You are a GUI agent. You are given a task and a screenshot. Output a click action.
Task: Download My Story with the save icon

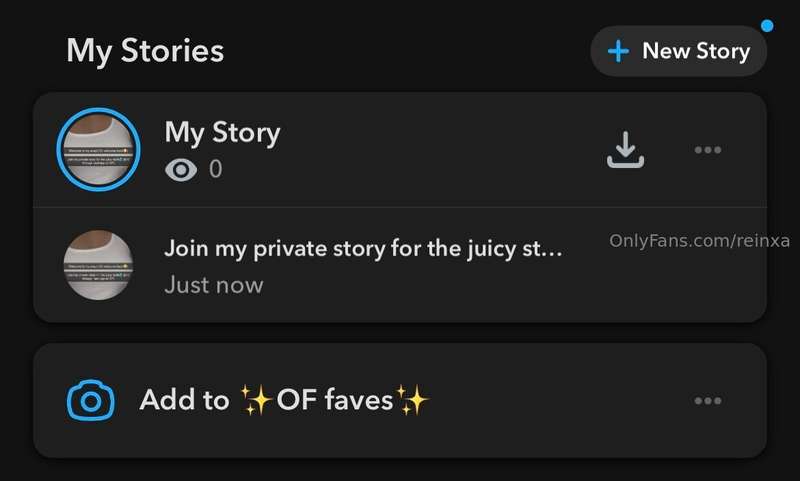click(625, 149)
